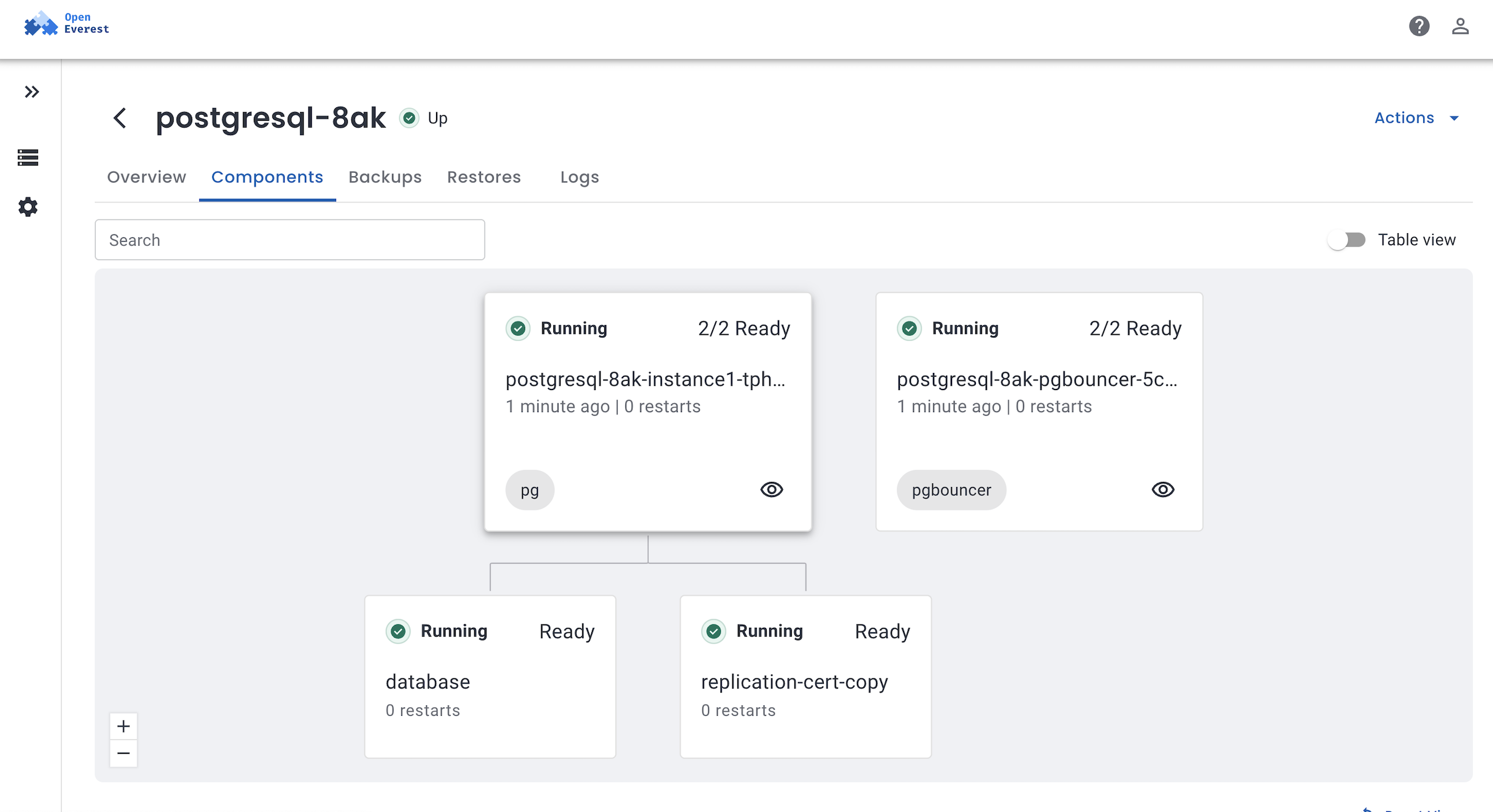Click Running status icon on database card
Viewport: 1493px width, 812px height.
pyautogui.click(x=398, y=631)
